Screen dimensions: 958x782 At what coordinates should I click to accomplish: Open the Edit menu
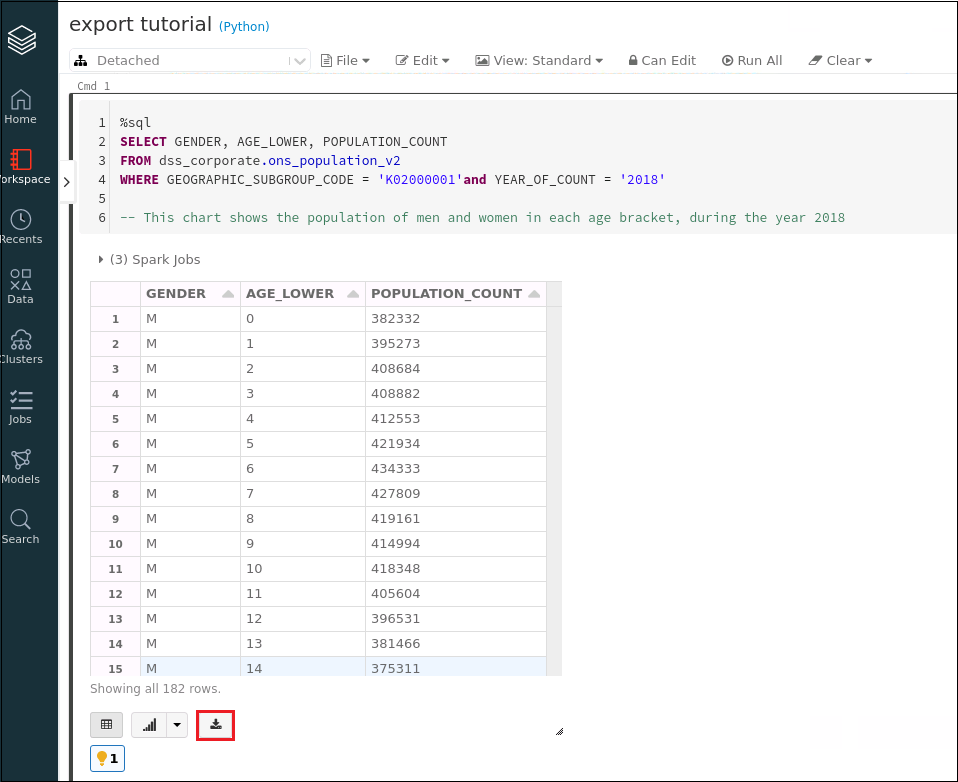tap(422, 60)
